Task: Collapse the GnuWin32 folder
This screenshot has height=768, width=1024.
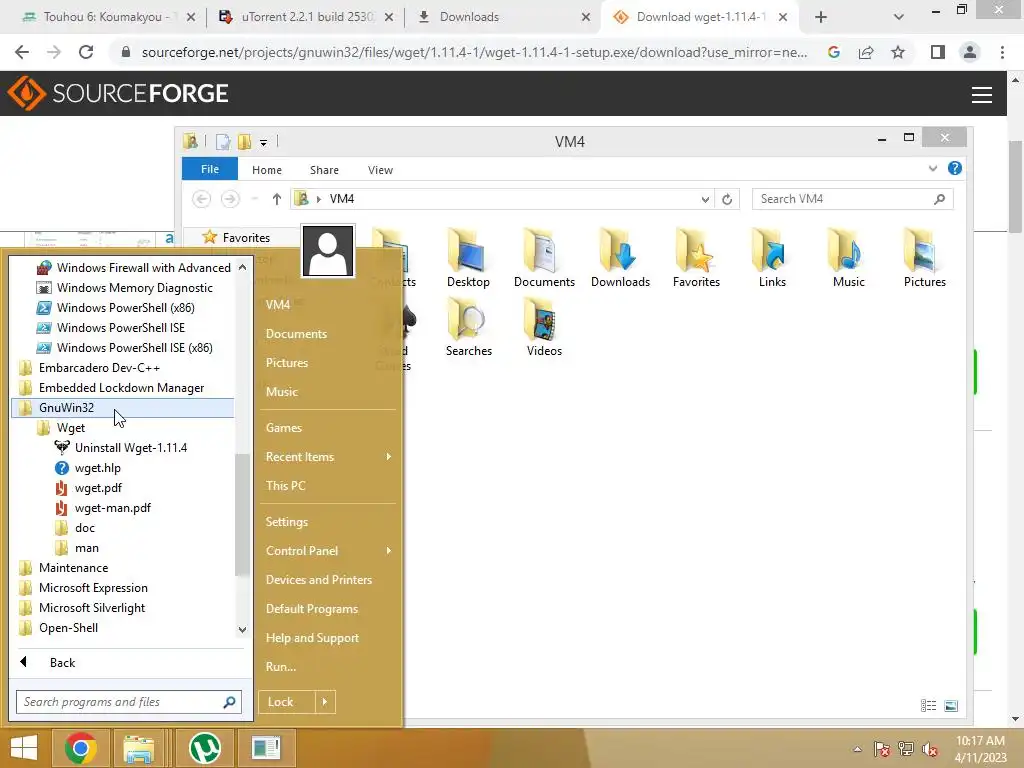Action: coord(123,408)
